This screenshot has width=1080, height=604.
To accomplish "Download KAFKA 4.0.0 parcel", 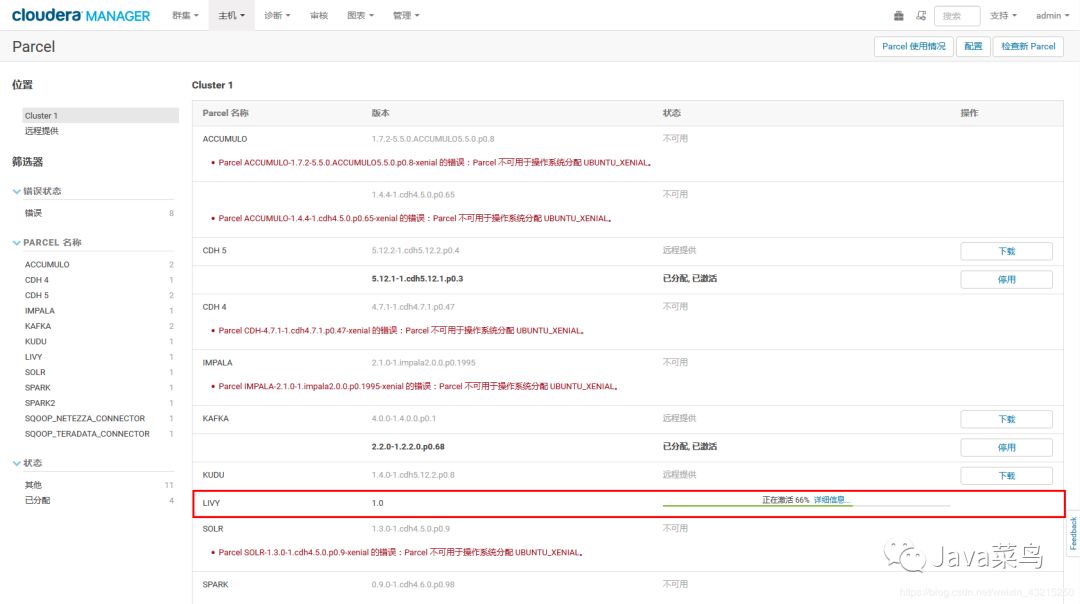I will (x=1006, y=419).
